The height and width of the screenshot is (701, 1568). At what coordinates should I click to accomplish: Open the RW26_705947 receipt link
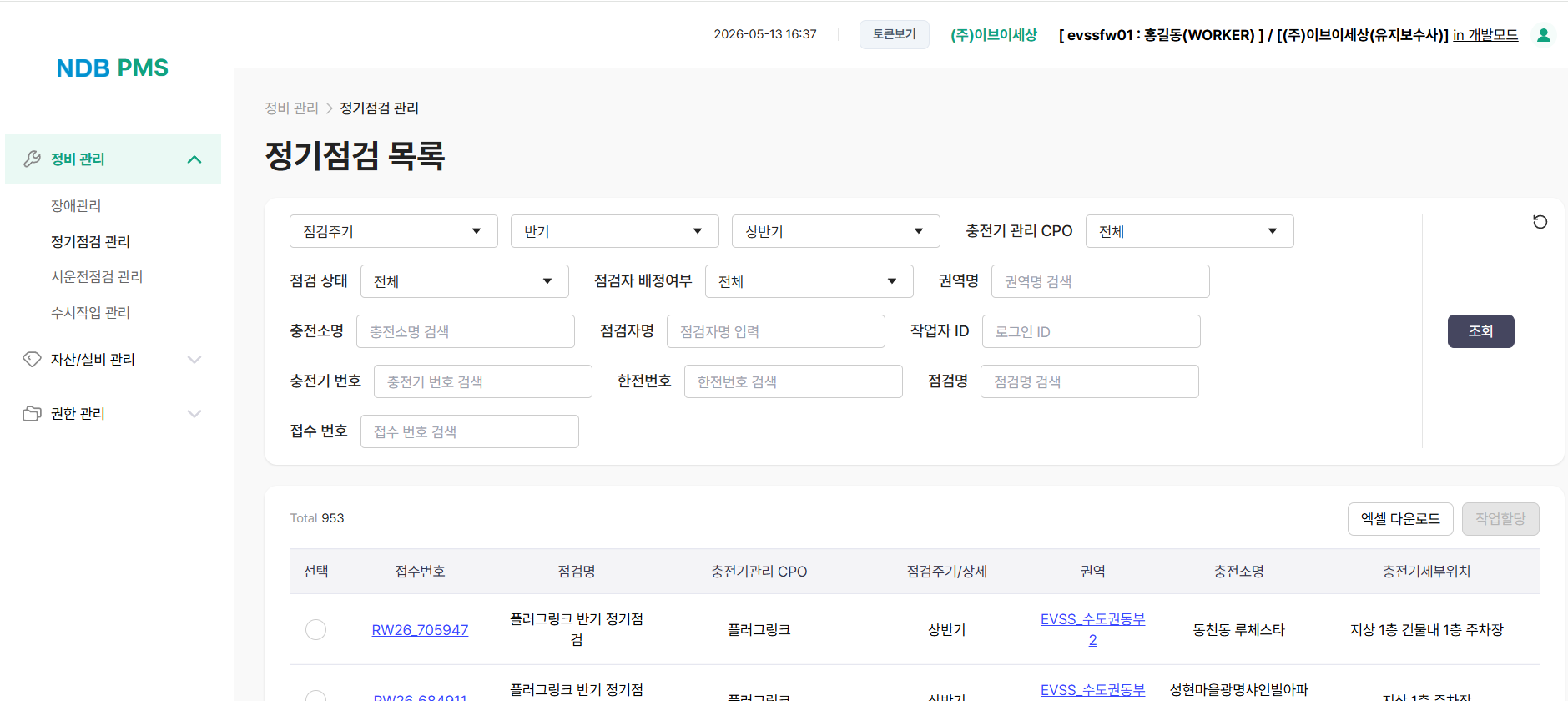click(x=420, y=630)
